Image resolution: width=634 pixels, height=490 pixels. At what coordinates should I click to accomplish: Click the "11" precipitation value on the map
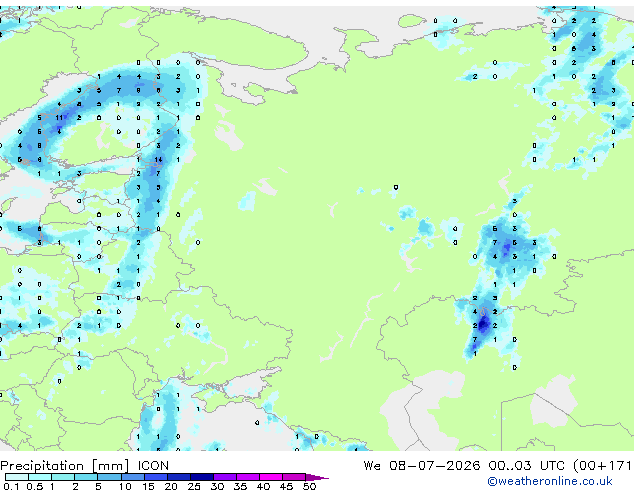pyautogui.click(x=59, y=118)
